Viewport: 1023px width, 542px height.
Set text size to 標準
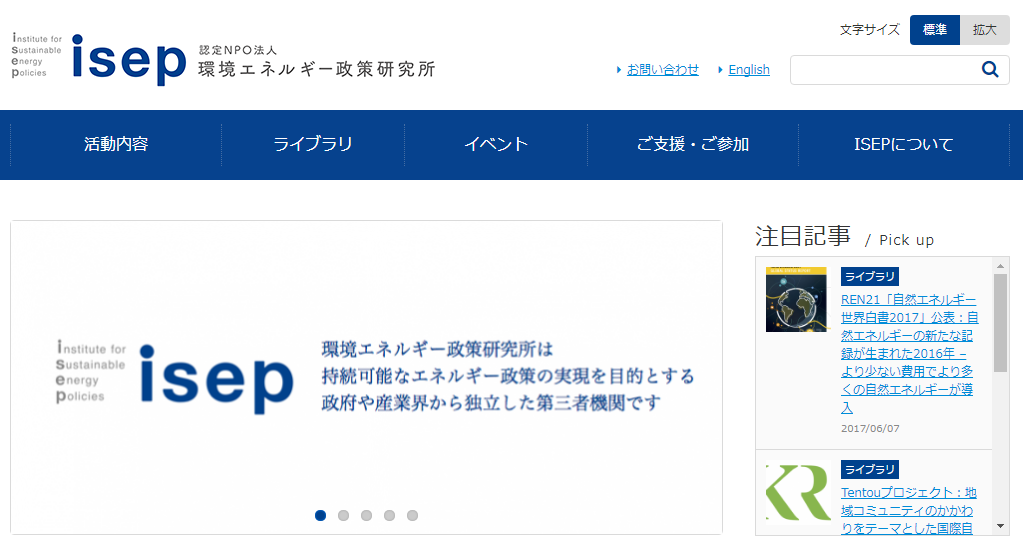tap(934, 30)
